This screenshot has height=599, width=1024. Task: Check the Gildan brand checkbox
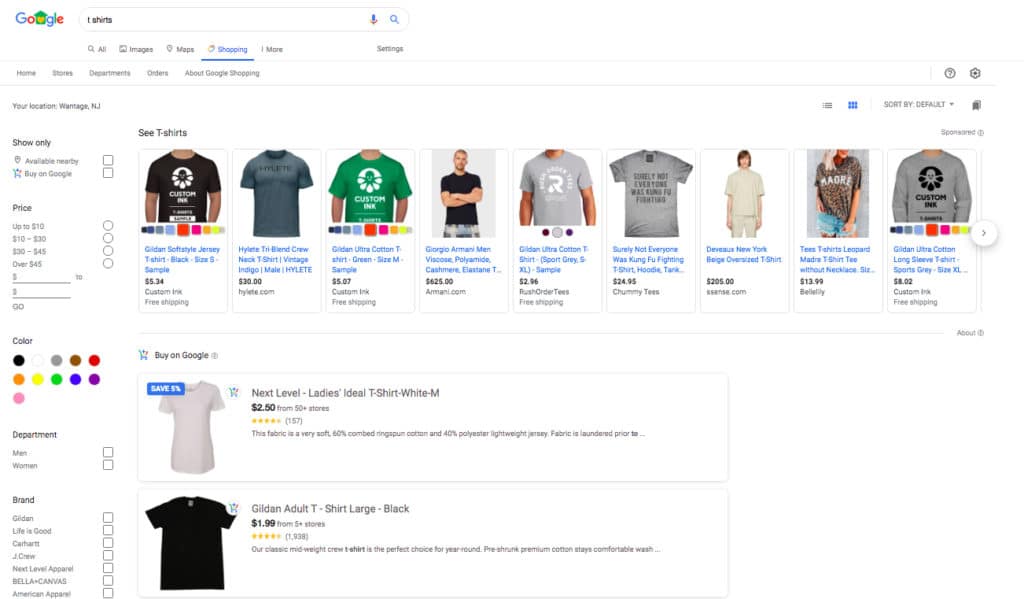[108, 517]
